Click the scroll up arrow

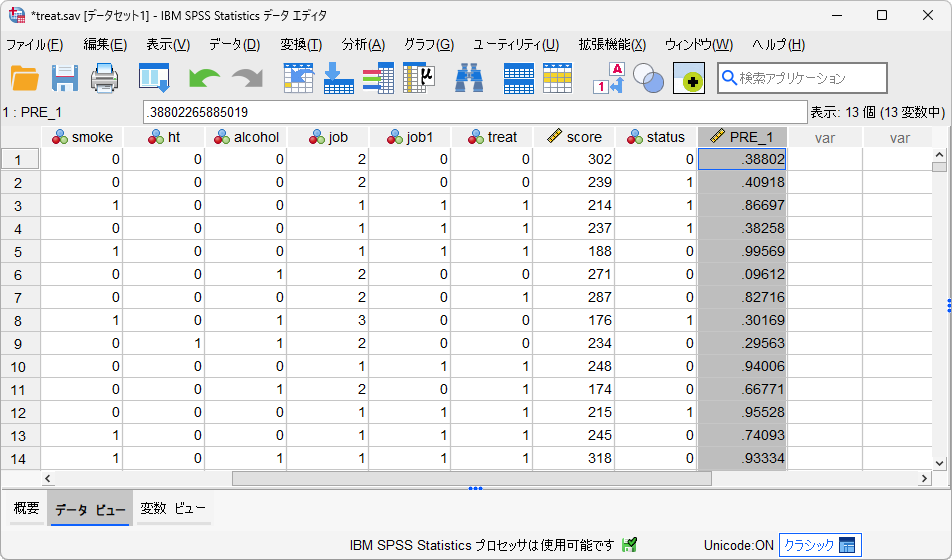pos(939,155)
